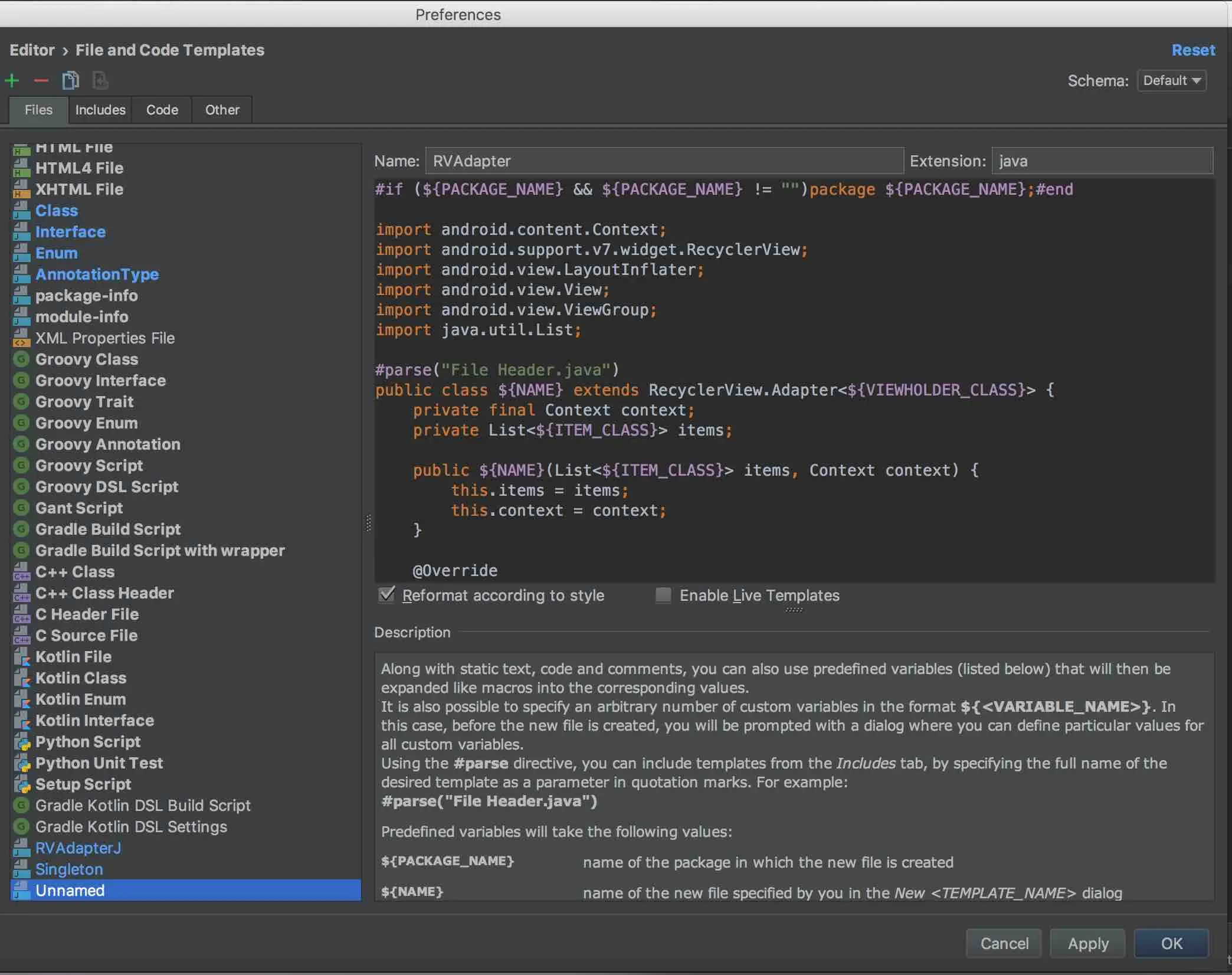Enable Live Templates checkbox
The width and height of the screenshot is (1232, 975).
pos(663,595)
